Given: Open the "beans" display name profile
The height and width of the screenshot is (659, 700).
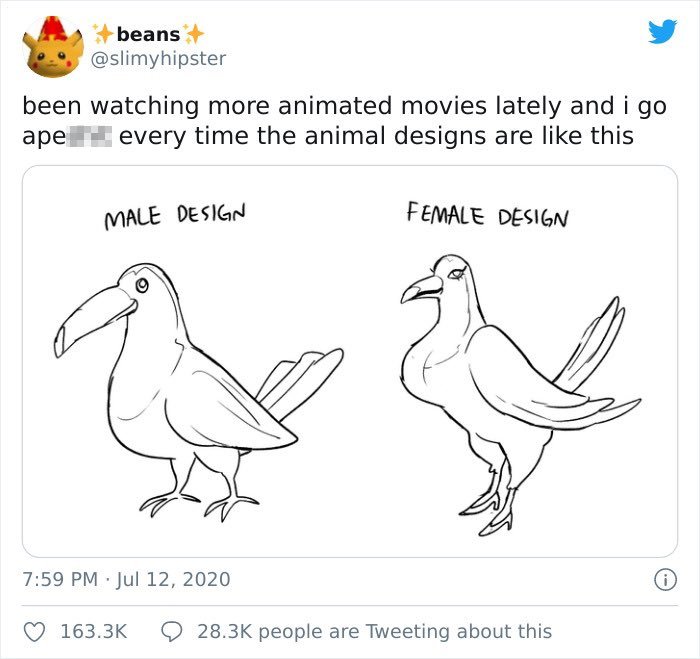Looking at the screenshot, I should (148, 35).
